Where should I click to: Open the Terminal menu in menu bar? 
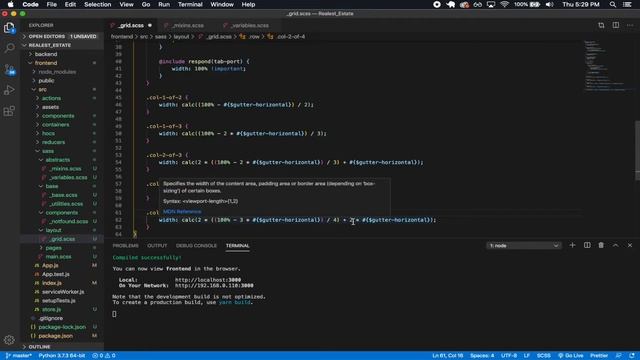pos(190,4)
